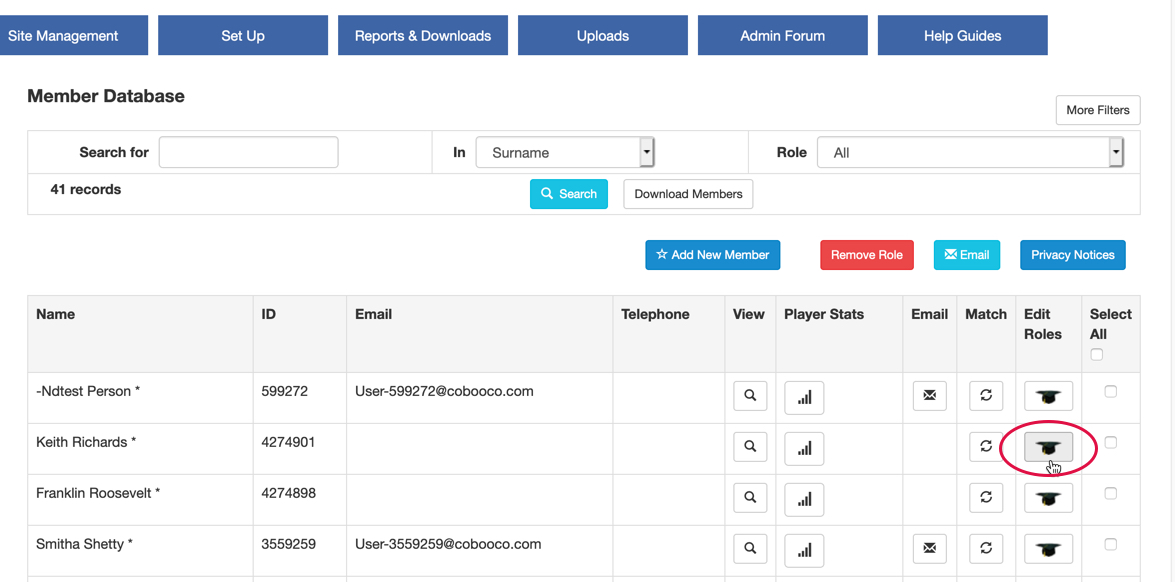Email Smitha Shetty using envelope icon
The width and height of the screenshot is (1175, 582).
(x=929, y=548)
